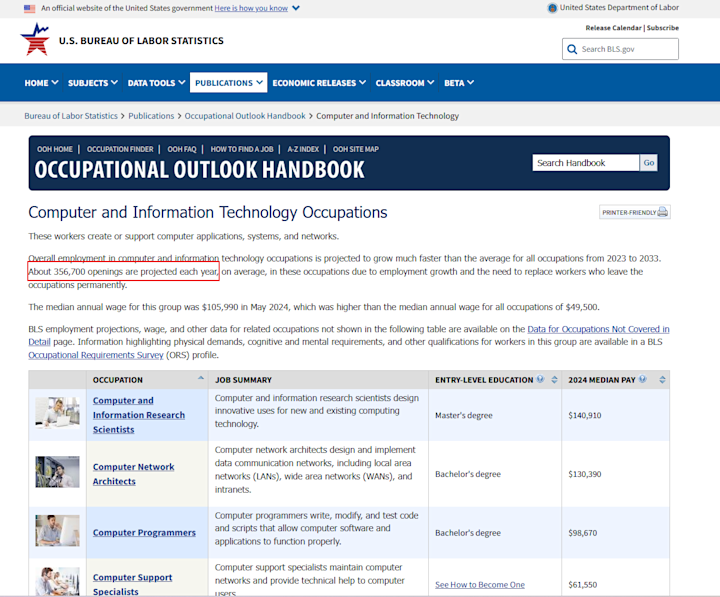This screenshot has height=597, width=720.
Task: Open the BETA dropdown menu
Action: point(459,83)
